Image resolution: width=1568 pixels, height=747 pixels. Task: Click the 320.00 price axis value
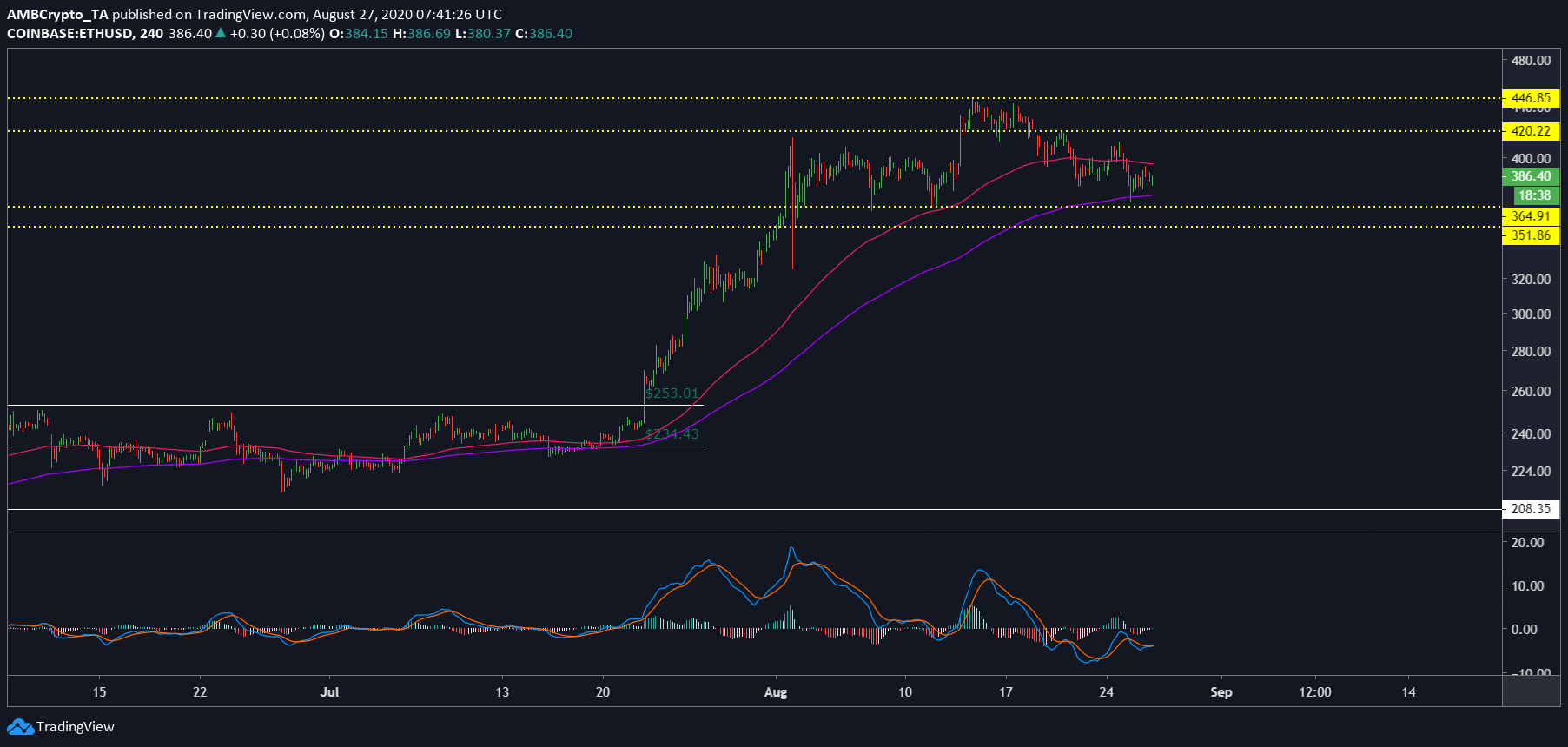click(1531, 279)
